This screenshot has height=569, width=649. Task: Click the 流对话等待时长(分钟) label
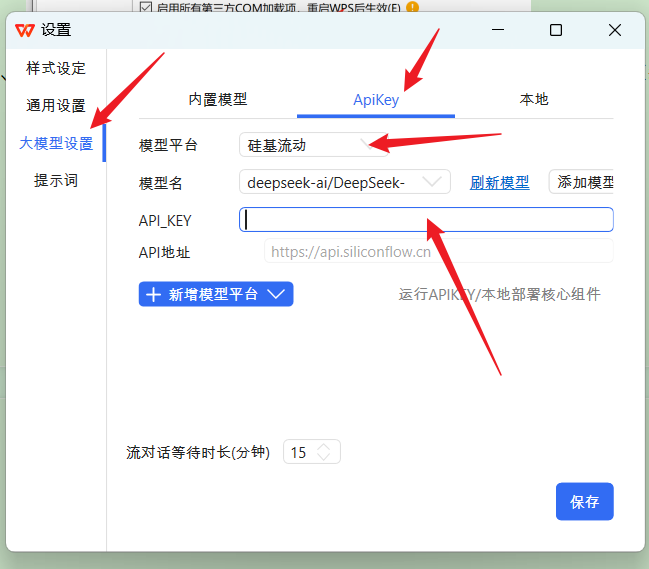pyautogui.click(x=198, y=452)
